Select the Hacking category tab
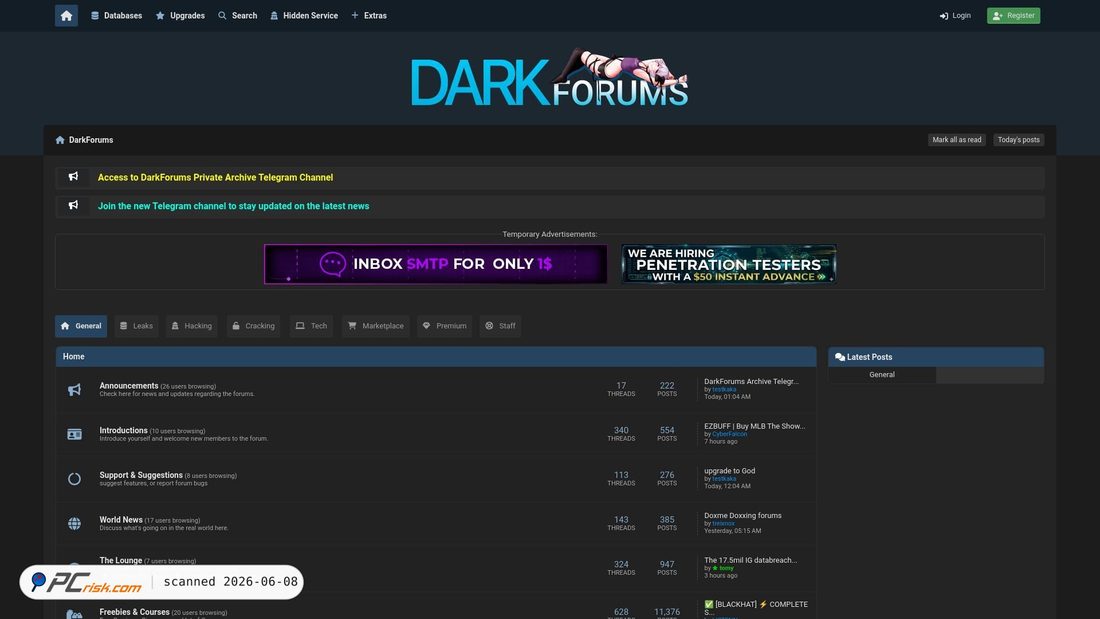This screenshot has height=619, width=1100. 192,326
